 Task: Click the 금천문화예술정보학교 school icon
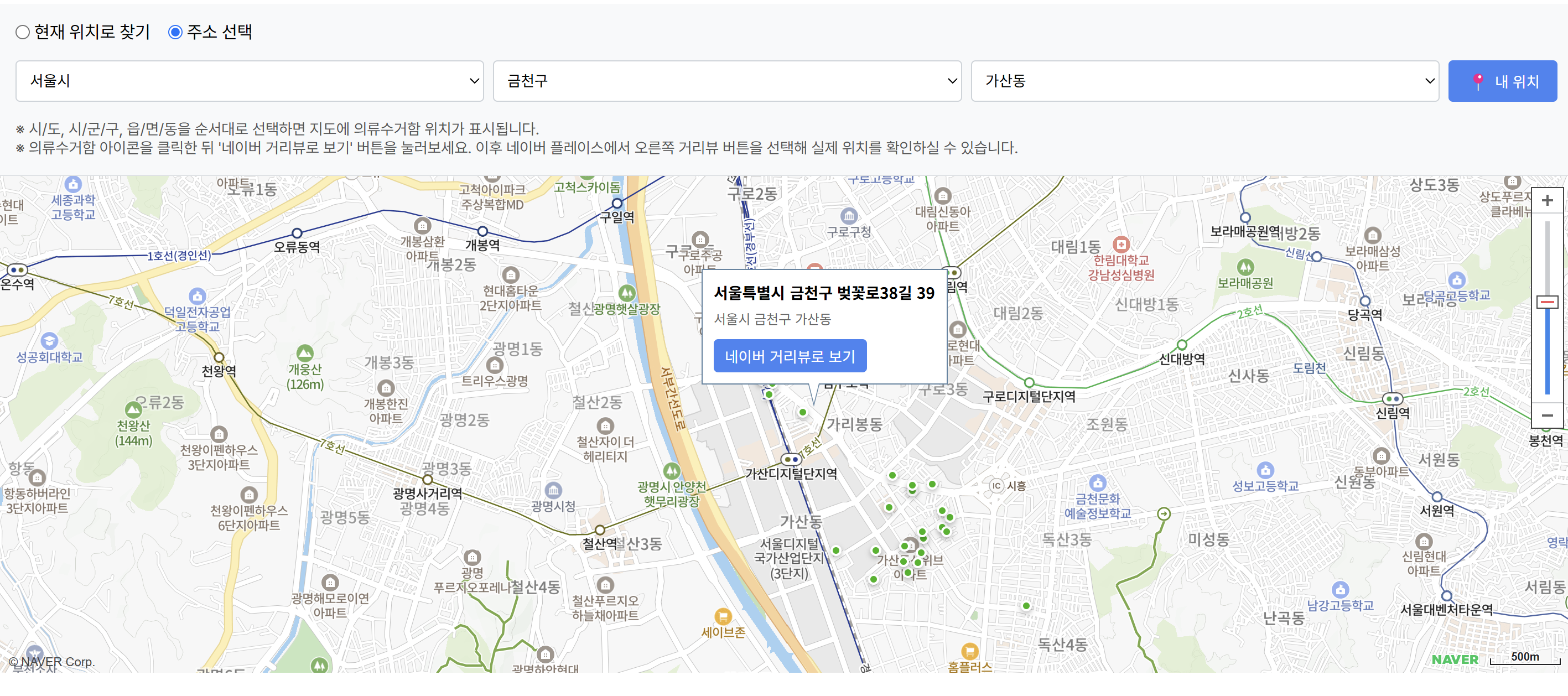(1098, 484)
